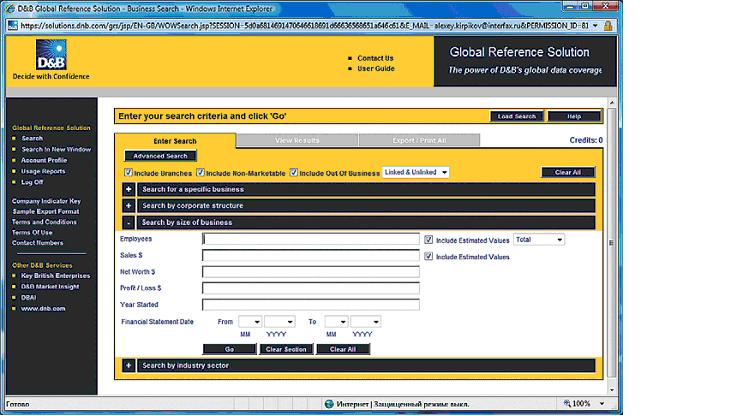The image size is (736, 416).
Task: Click the Year Started input field
Action: [x=311, y=305]
